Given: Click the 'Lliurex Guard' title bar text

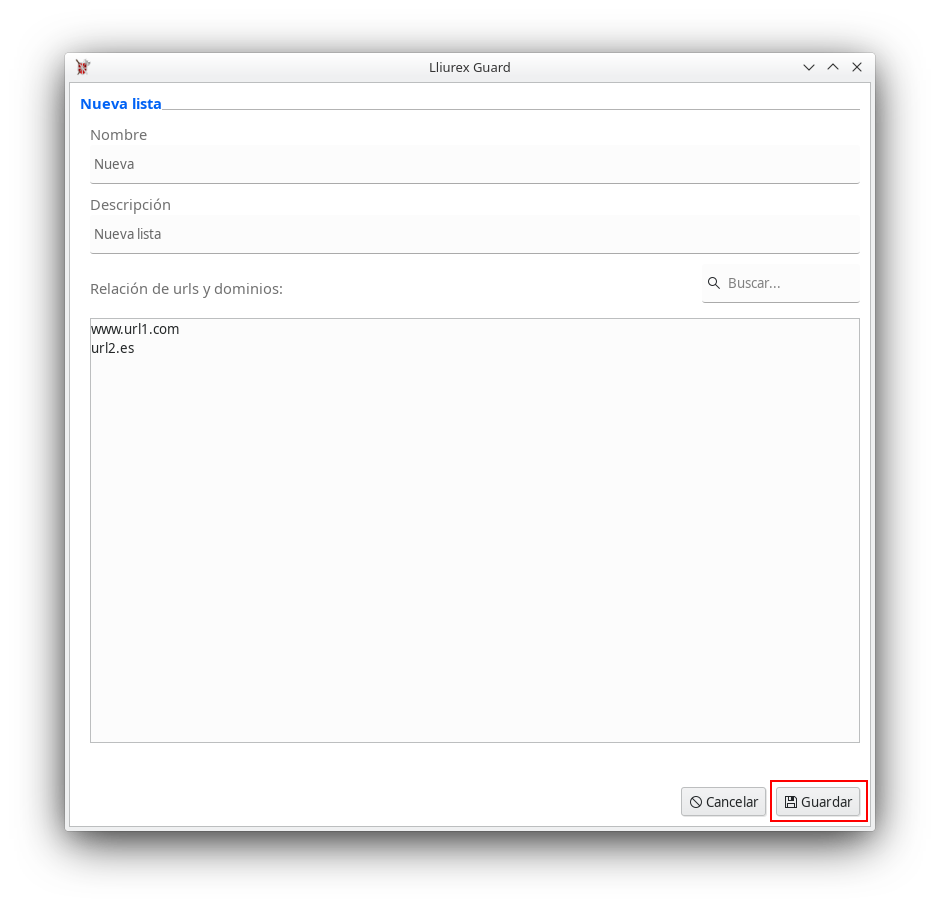Looking at the screenshot, I should coord(469,67).
